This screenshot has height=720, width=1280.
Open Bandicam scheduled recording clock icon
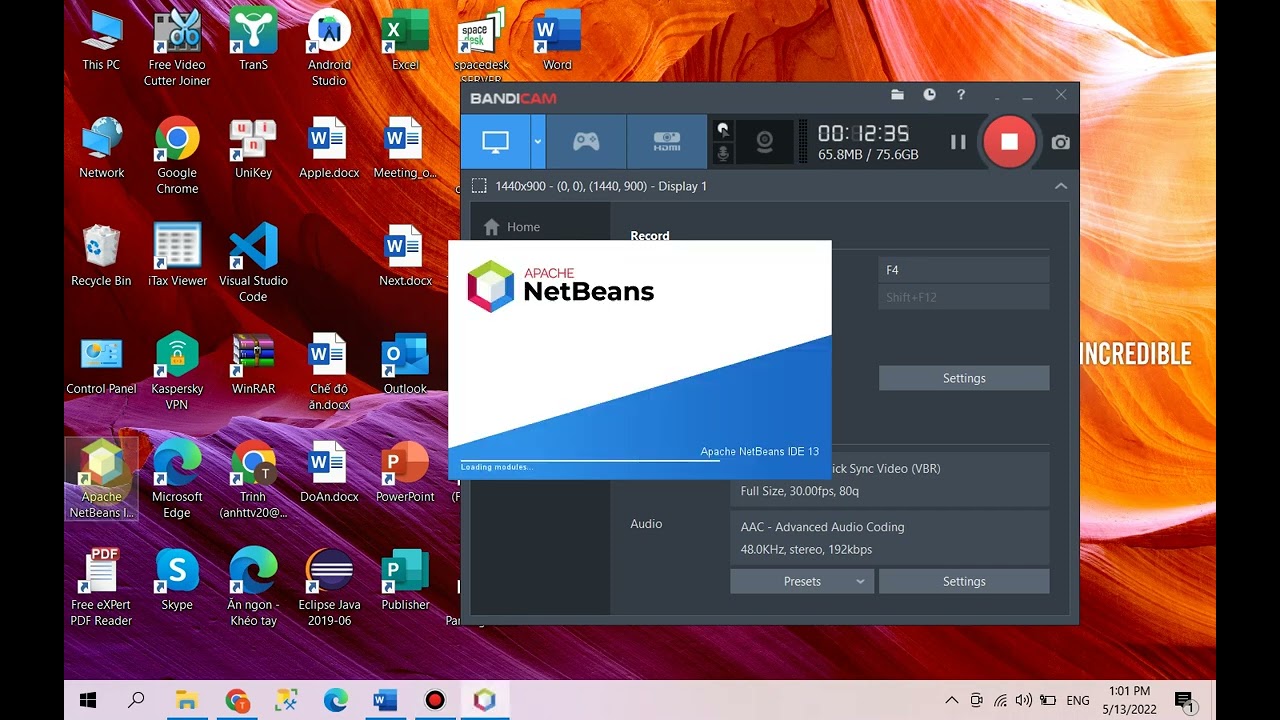pyautogui.click(x=929, y=95)
